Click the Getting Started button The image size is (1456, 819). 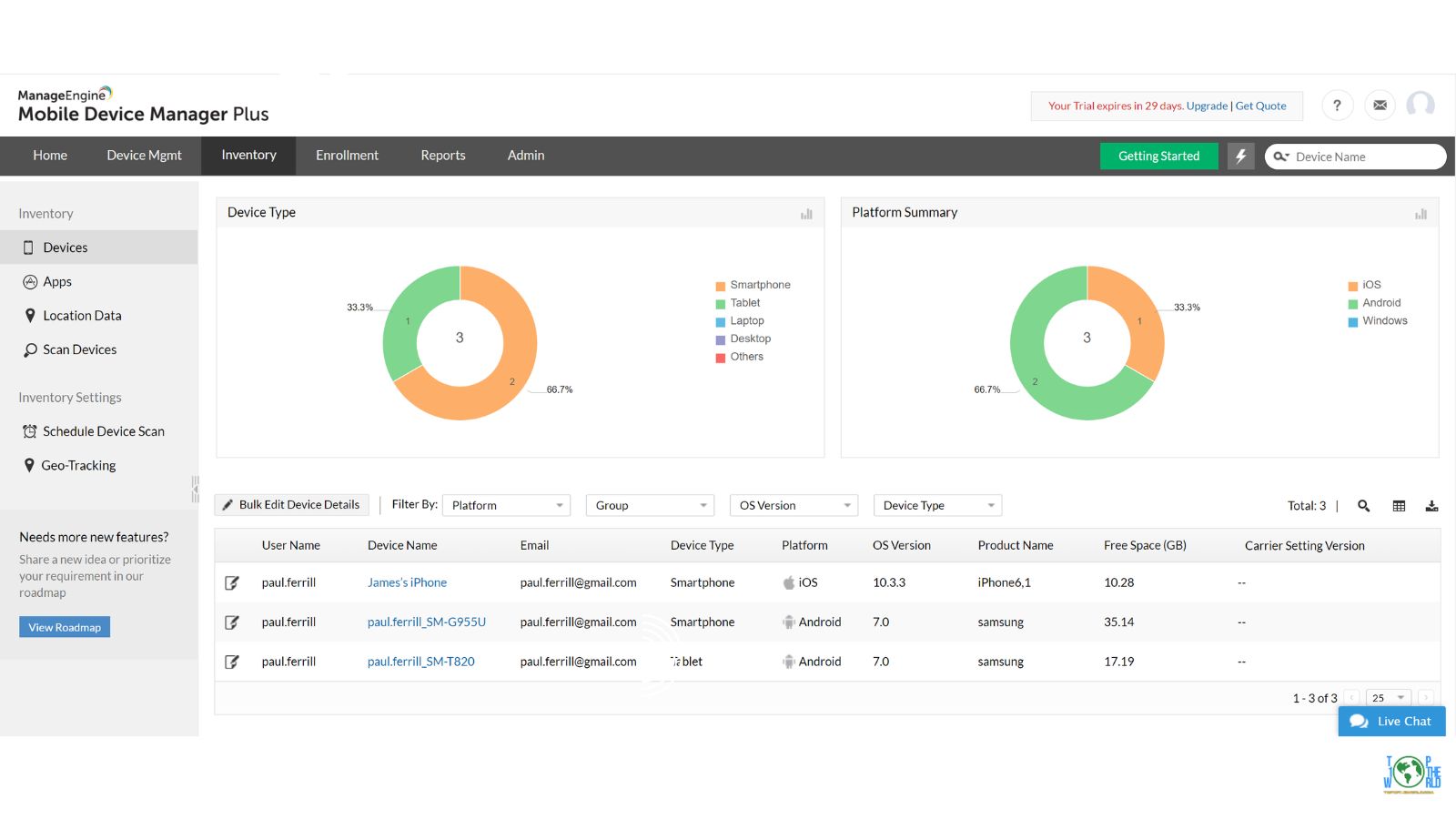pos(1158,157)
